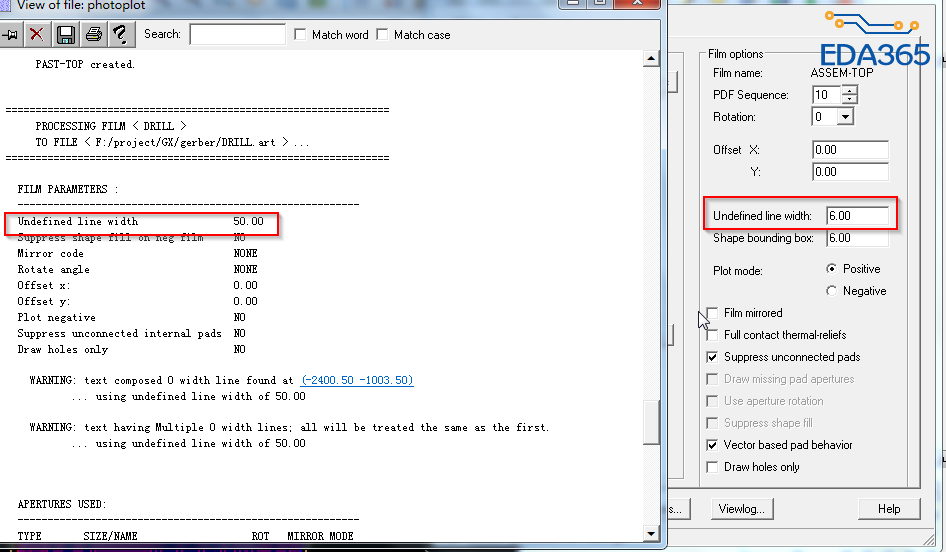
Task: Click the Shape bounding box field
Action: [x=857, y=238]
